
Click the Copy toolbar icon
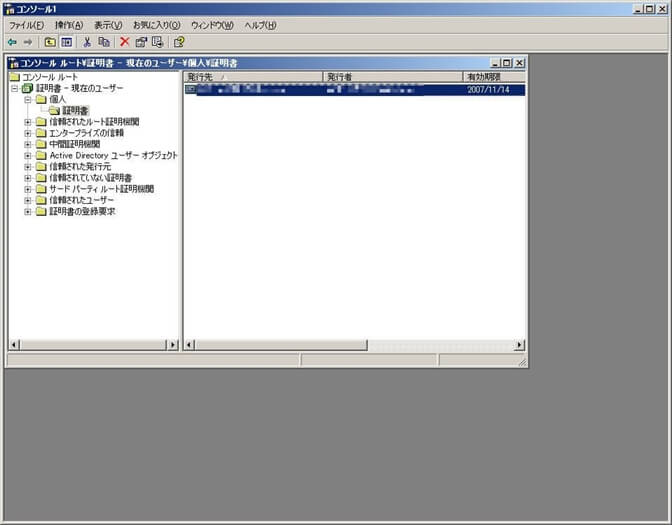pos(104,42)
